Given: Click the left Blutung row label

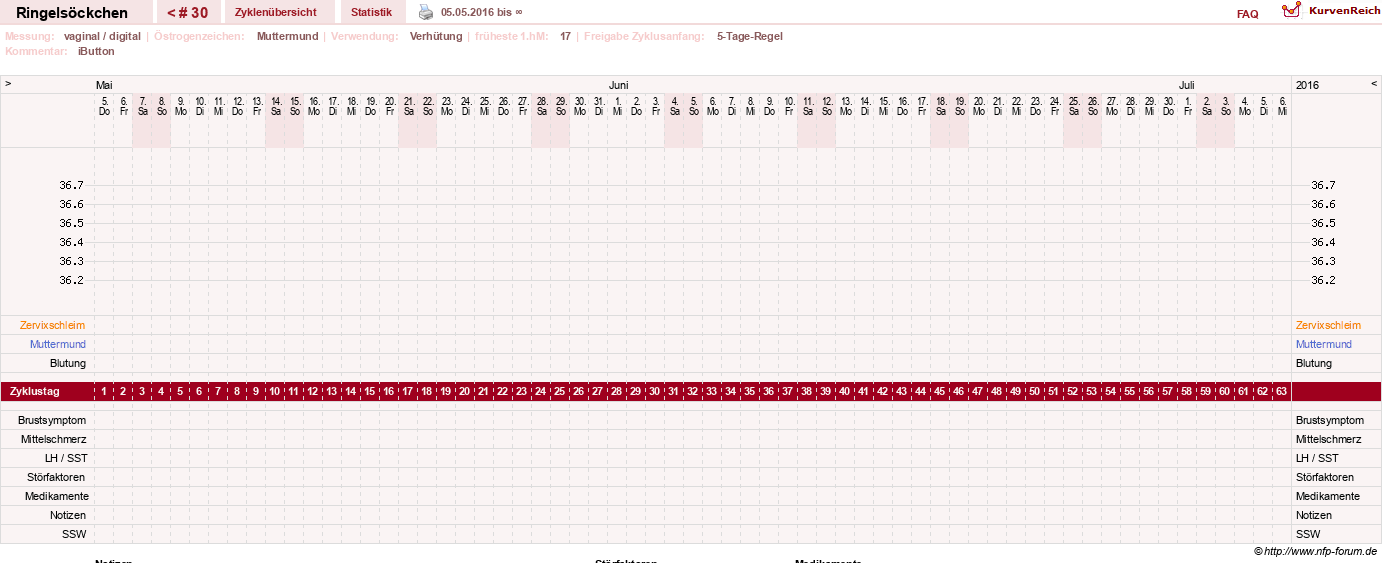Looking at the screenshot, I should pos(68,363).
